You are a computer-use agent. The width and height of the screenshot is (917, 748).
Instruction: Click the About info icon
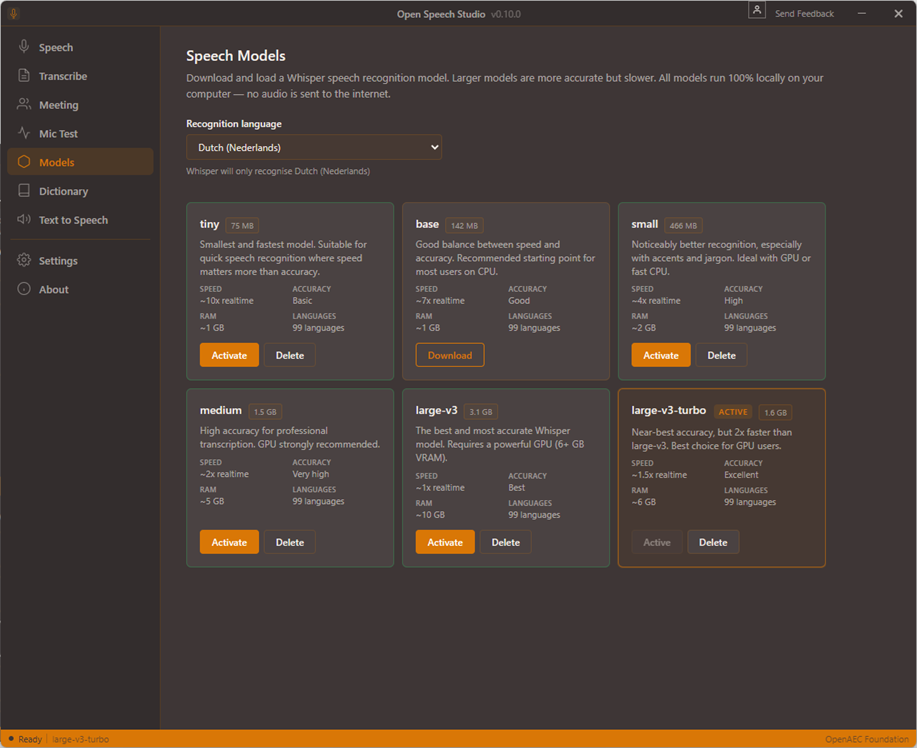coord(23,289)
